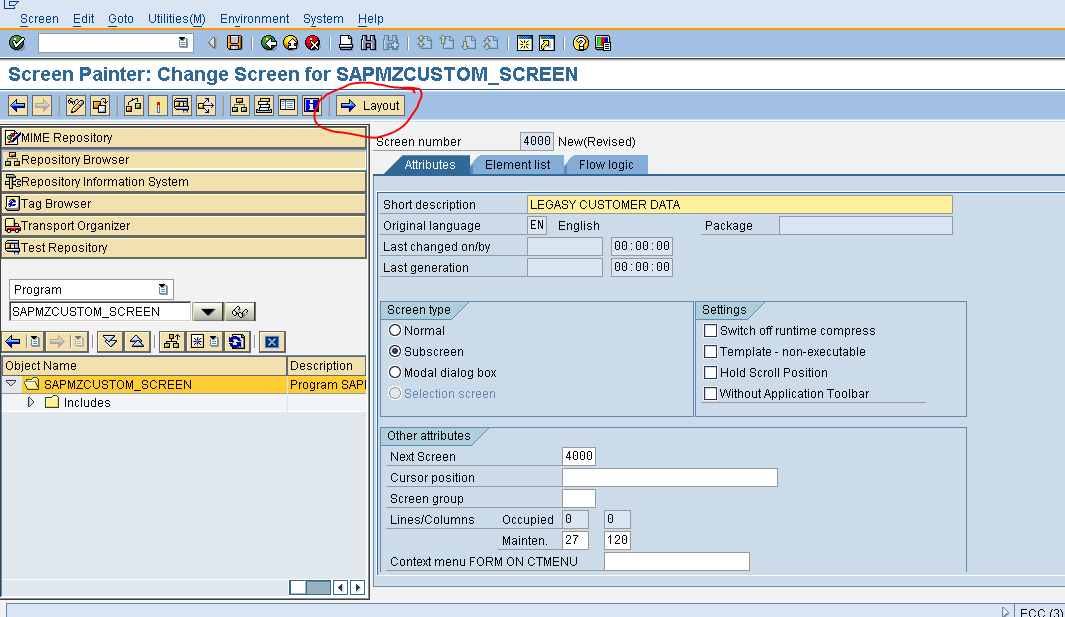Open the Program object type dropdown
This screenshot has width=1065, height=617.
point(163,288)
